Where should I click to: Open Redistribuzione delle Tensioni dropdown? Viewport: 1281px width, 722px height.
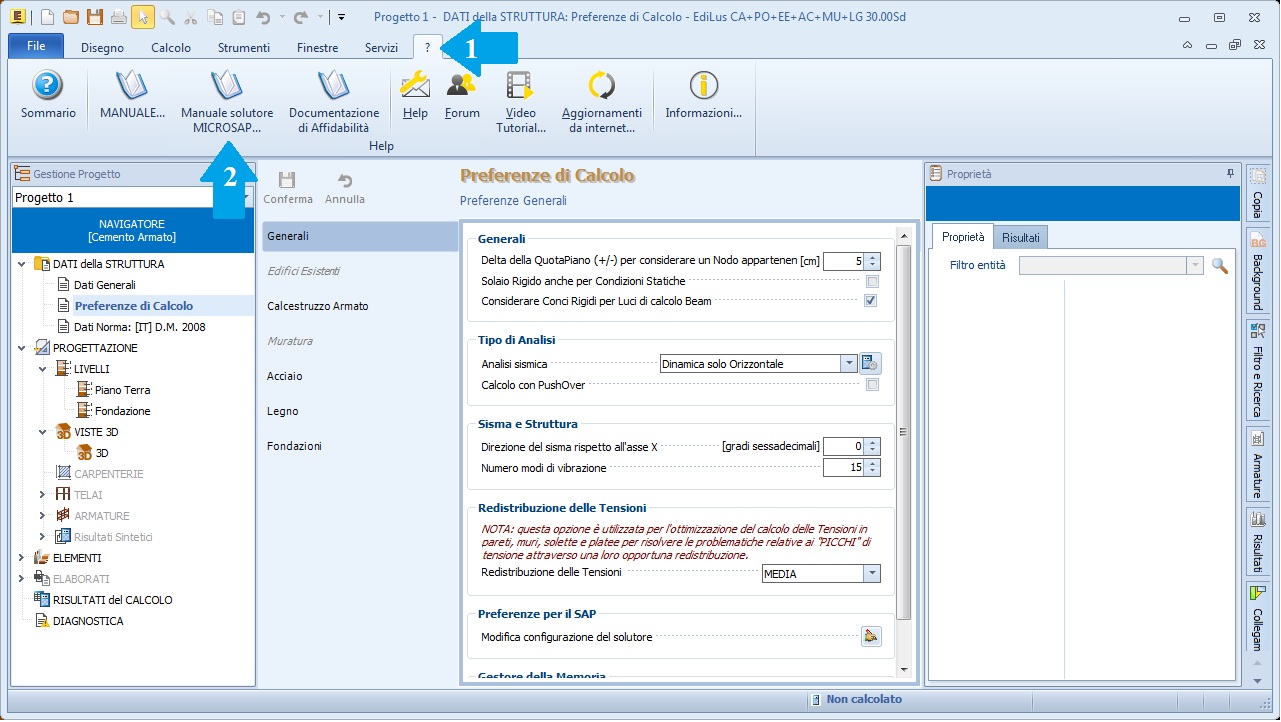point(872,573)
